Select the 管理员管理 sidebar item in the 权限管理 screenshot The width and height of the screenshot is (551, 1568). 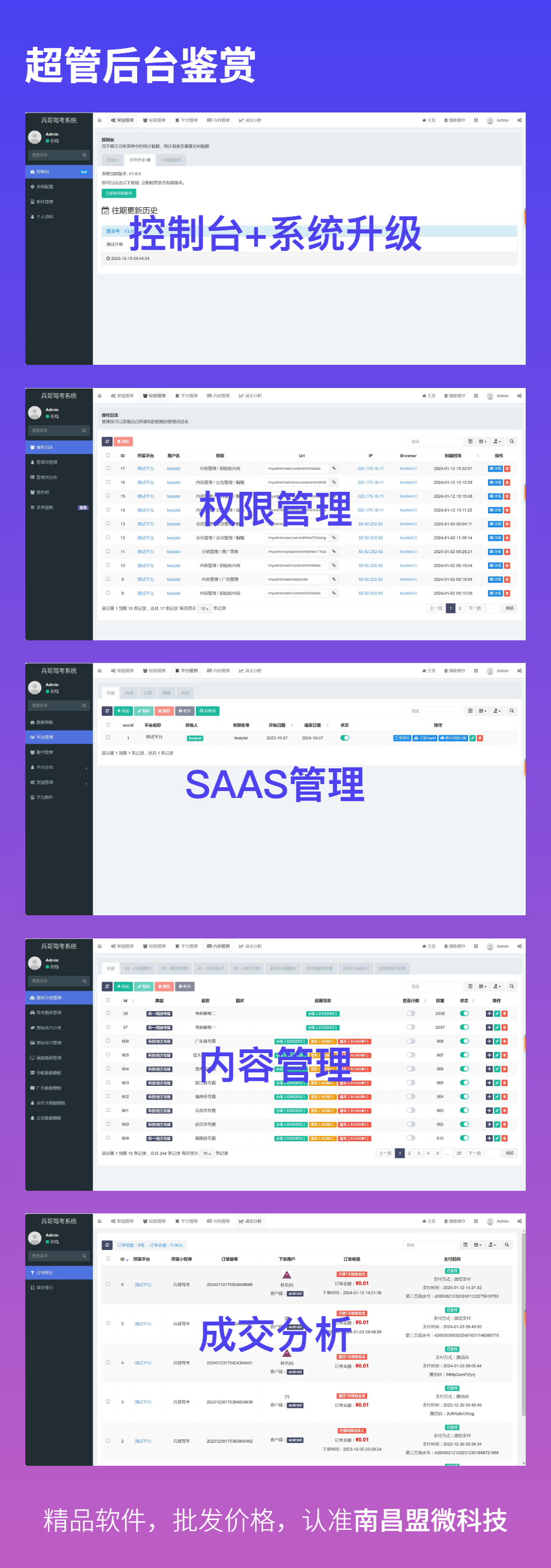(59, 462)
